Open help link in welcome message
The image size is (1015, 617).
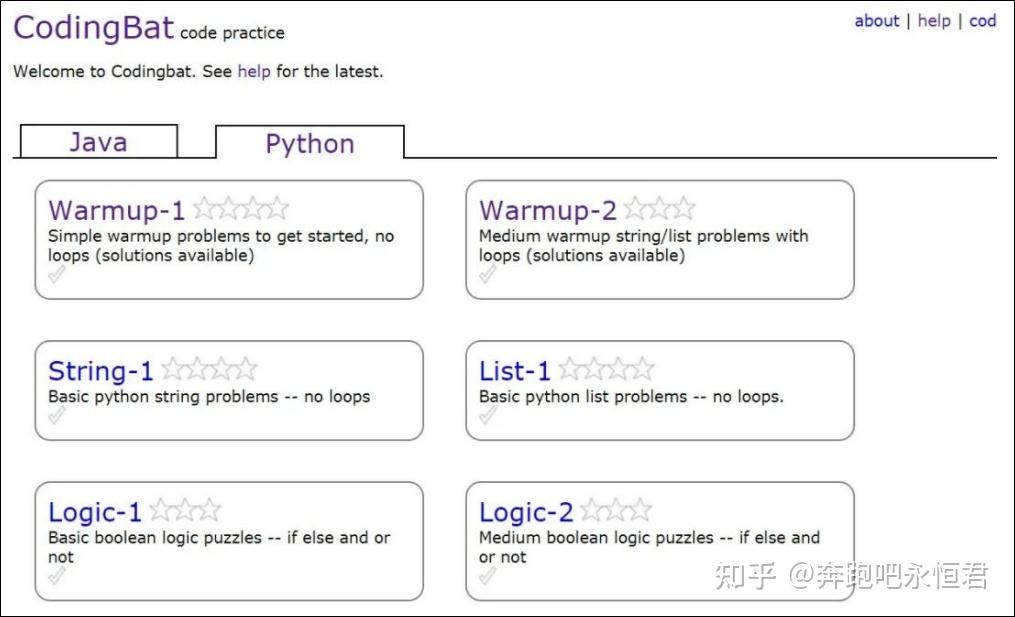click(254, 72)
